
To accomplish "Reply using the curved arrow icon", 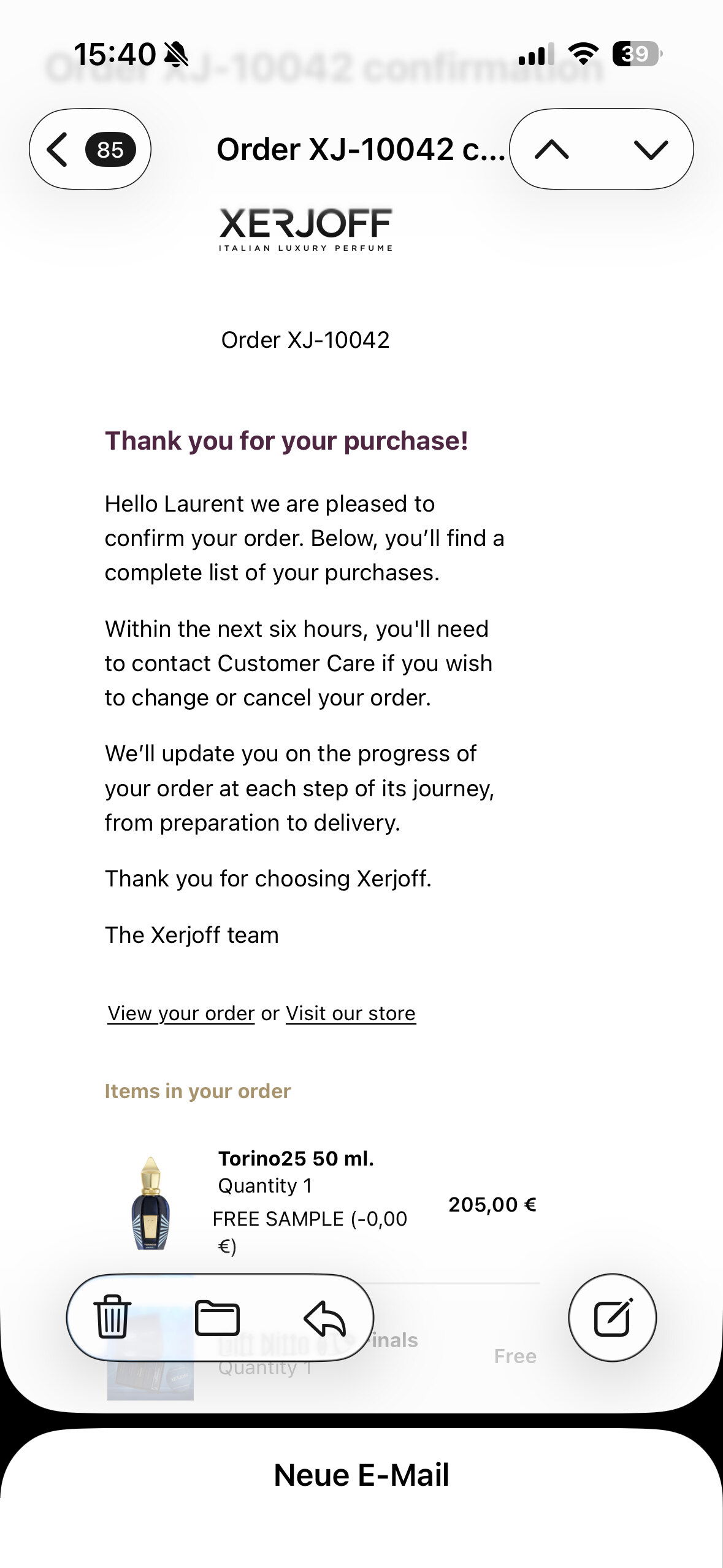I will 325,1316.
